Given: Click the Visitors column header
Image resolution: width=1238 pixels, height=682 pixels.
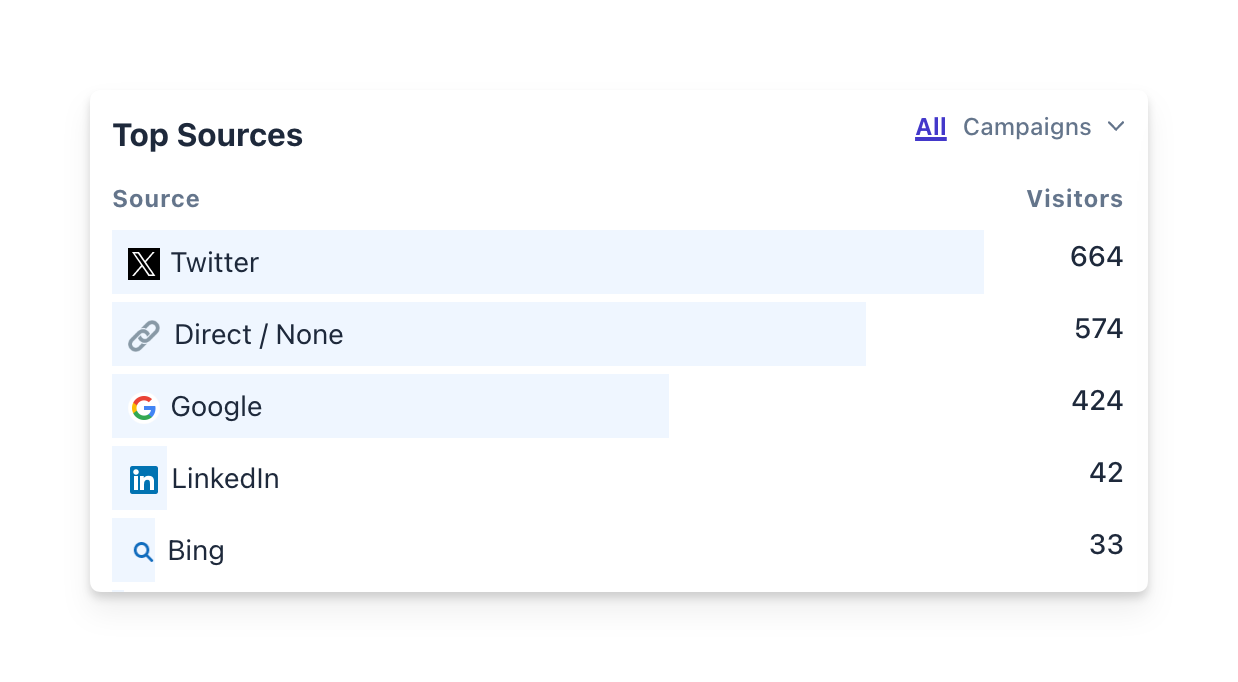Looking at the screenshot, I should 1075,199.
